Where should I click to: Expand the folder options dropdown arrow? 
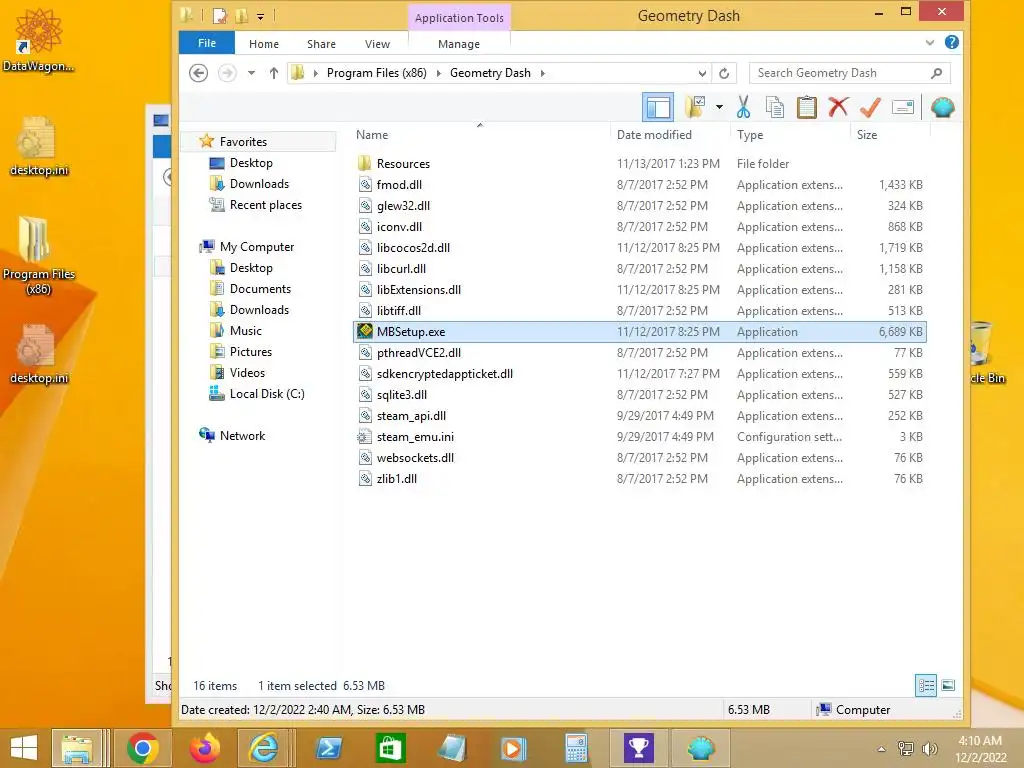coord(719,107)
